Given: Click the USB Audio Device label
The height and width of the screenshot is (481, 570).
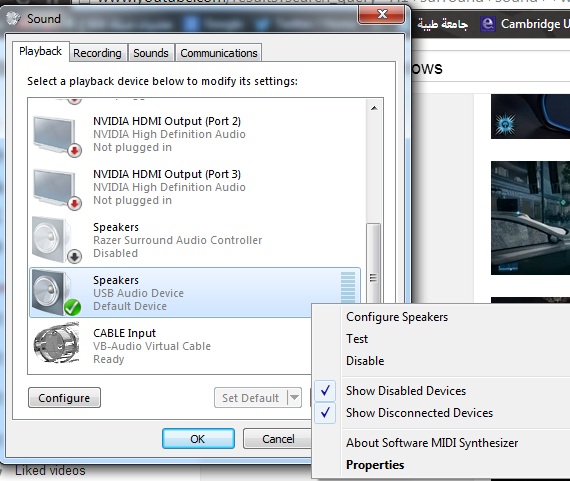Looking at the screenshot, I should [x=138, y=293].
